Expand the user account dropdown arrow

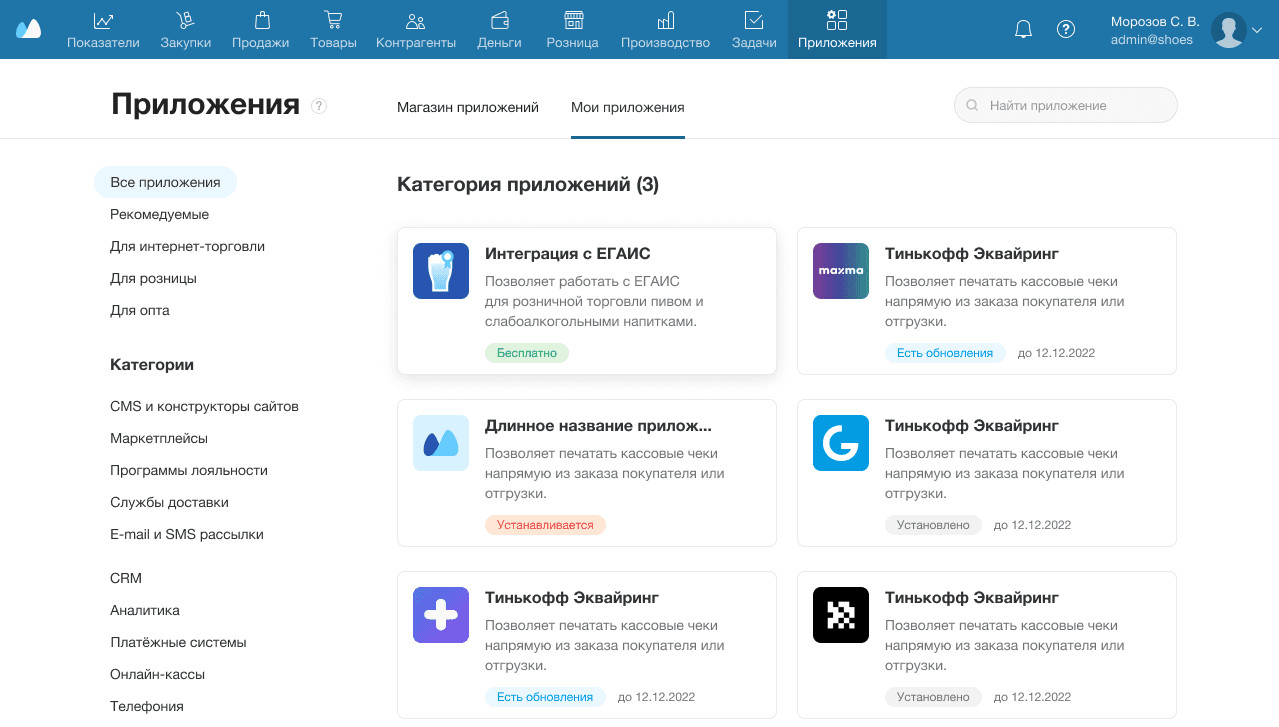(1257, 30)
